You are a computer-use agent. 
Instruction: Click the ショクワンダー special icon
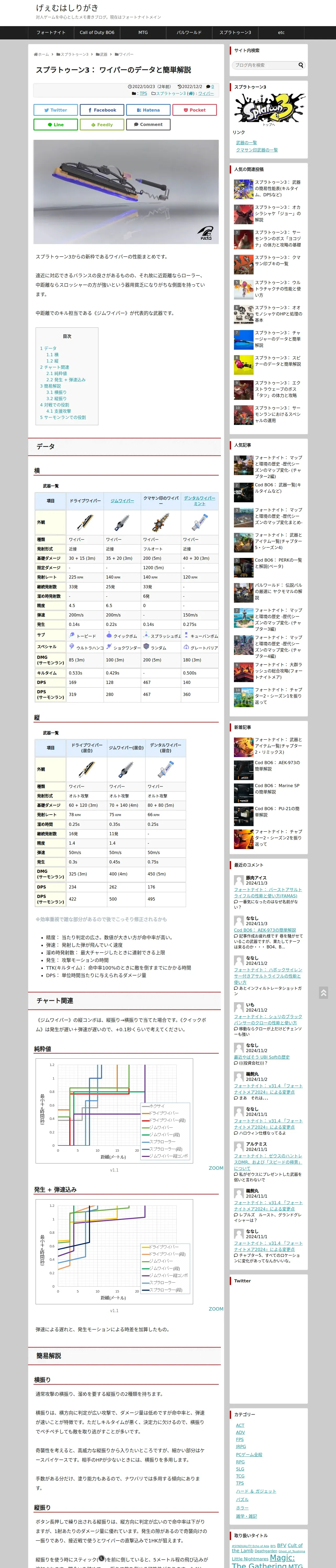pos(109,647)
